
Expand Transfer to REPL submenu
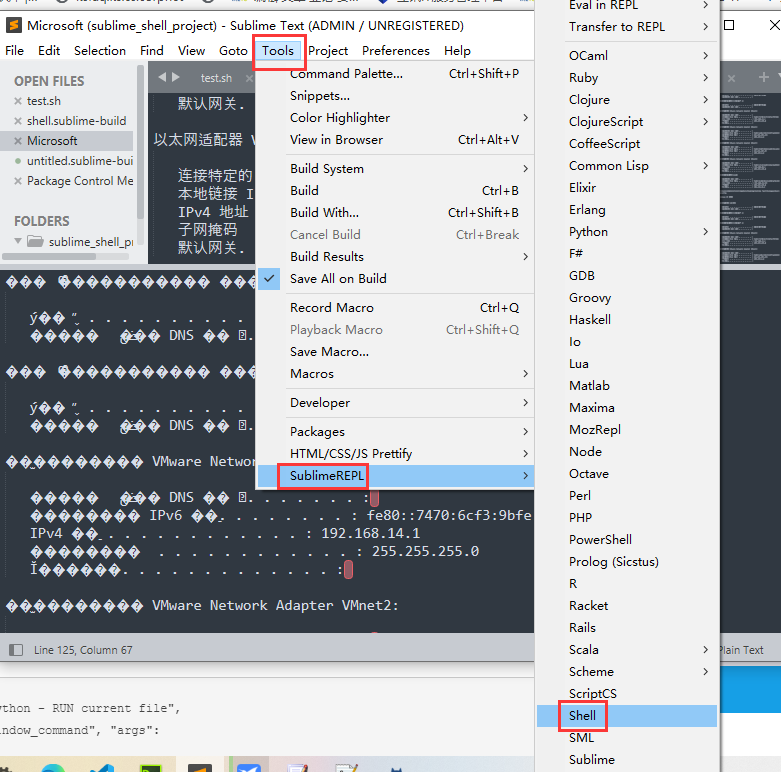627,26
